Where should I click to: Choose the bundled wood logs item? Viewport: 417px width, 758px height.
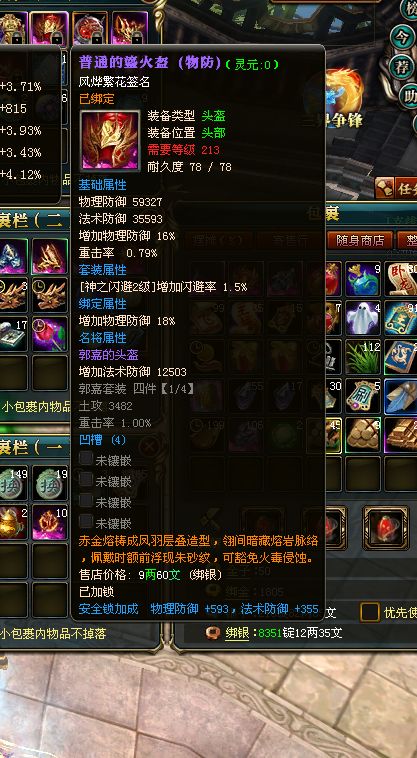click(363, 435)
